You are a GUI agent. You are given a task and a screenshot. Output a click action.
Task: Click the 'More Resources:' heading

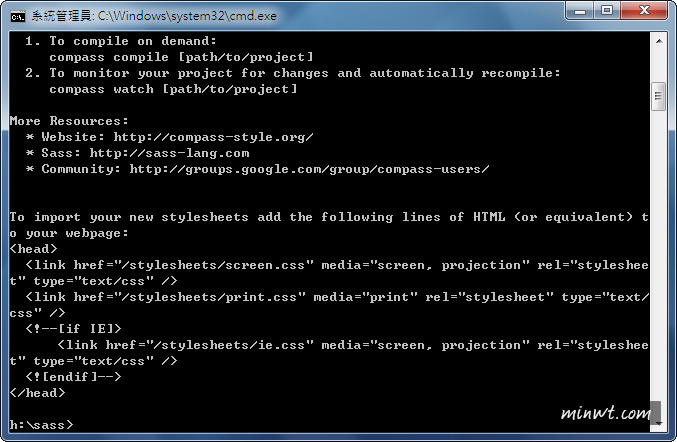point(69,121)
